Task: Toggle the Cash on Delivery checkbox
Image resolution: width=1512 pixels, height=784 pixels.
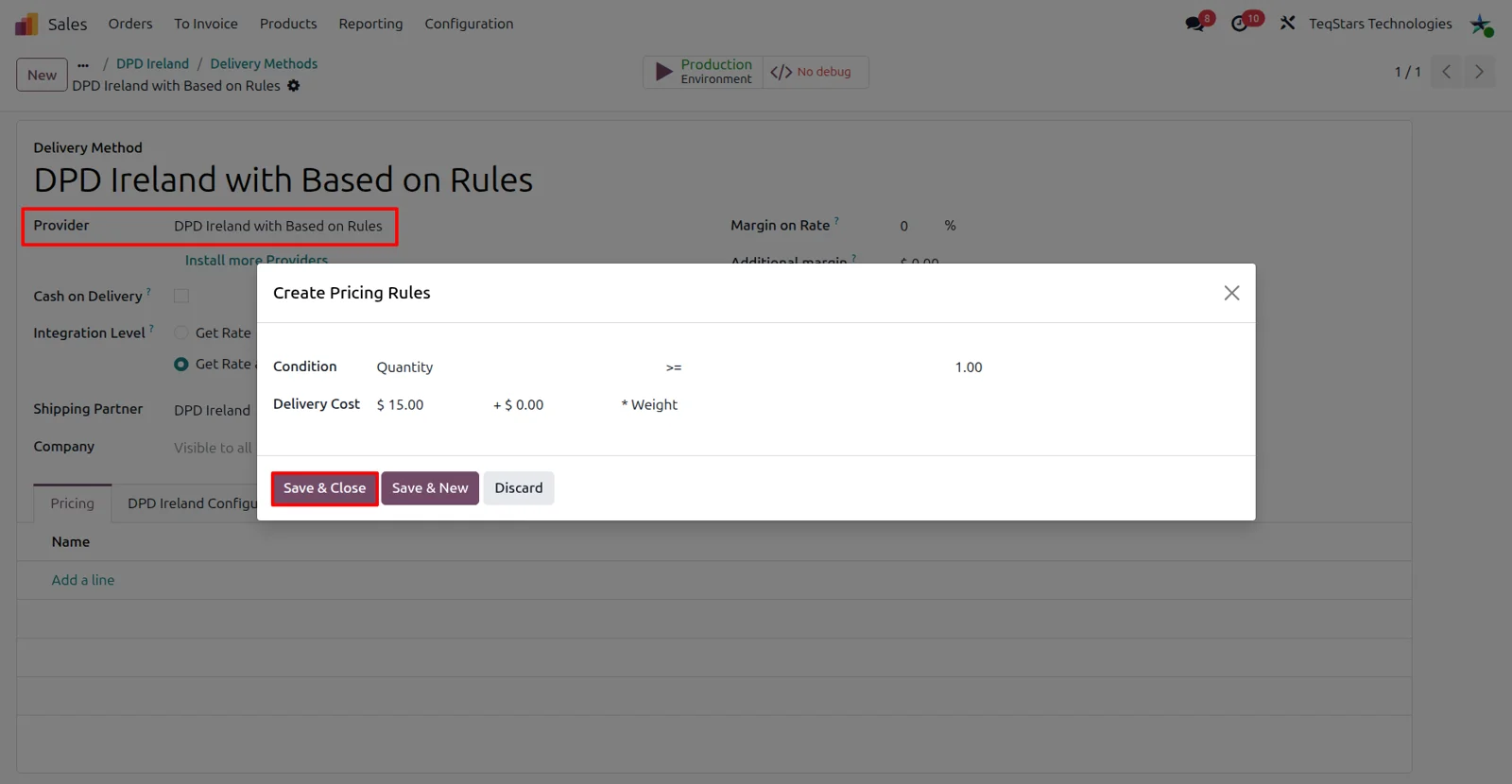Action: [181, 296]
